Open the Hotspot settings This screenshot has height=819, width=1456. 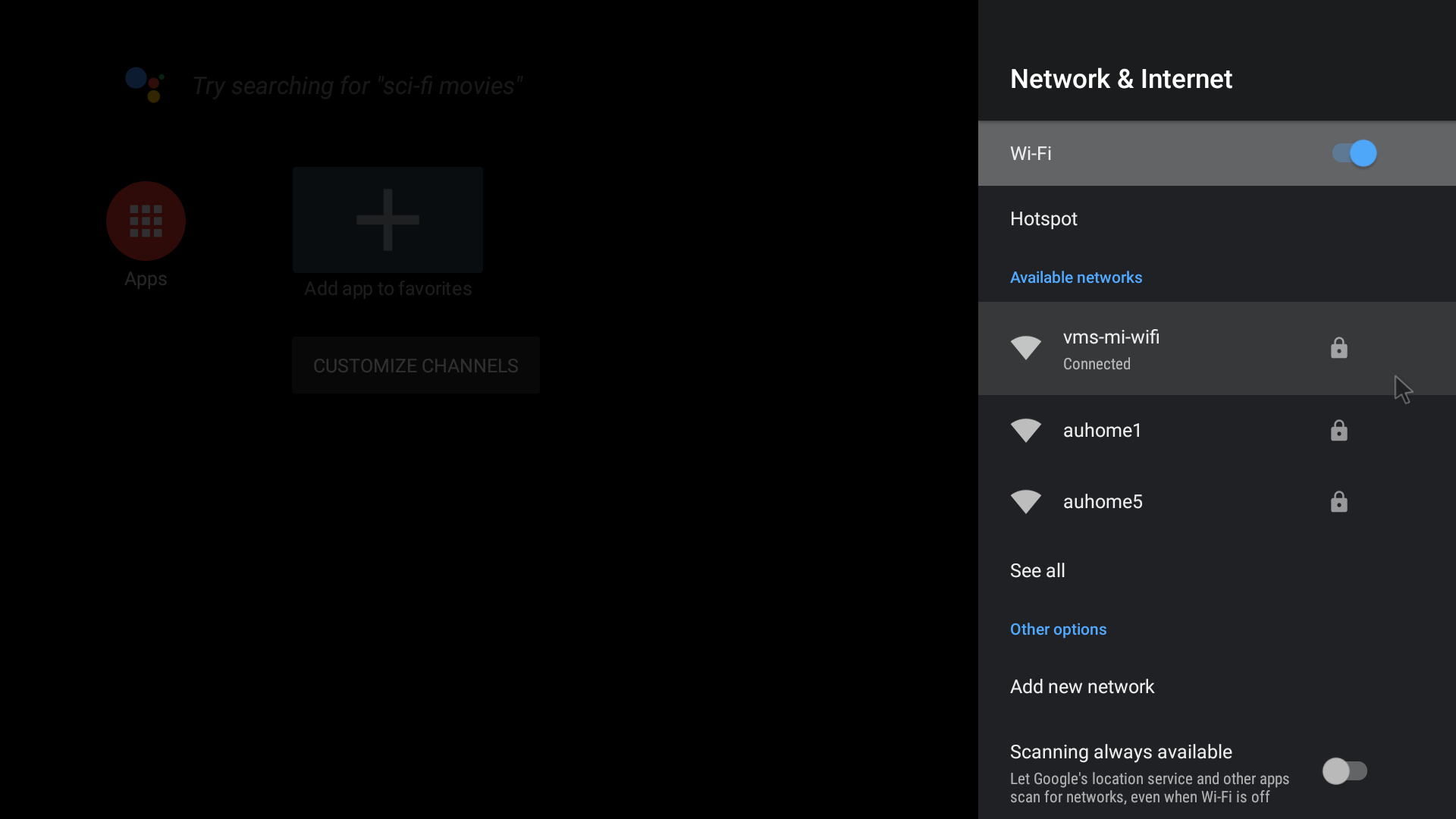1043,218
